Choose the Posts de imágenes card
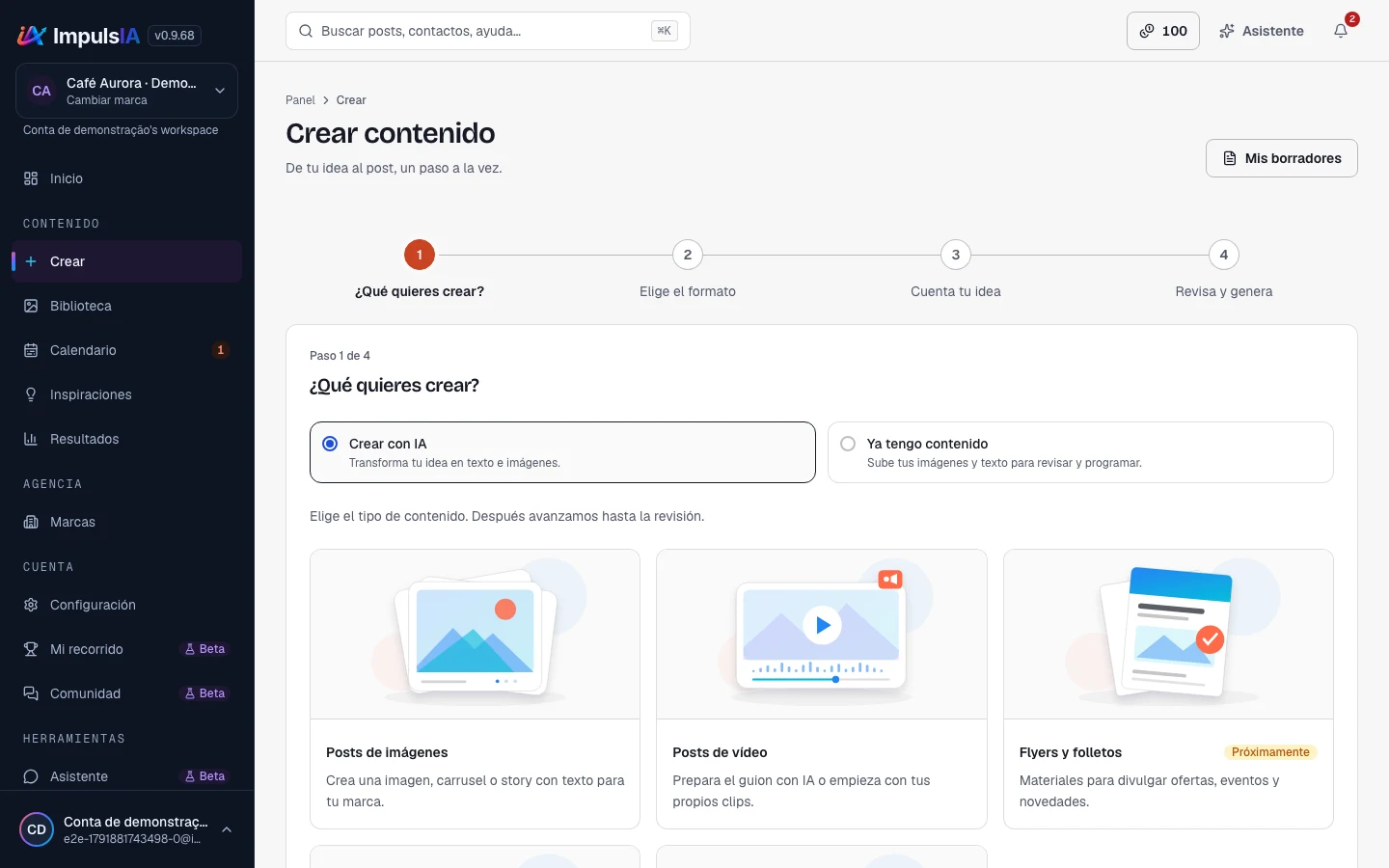 click(475, 689)
